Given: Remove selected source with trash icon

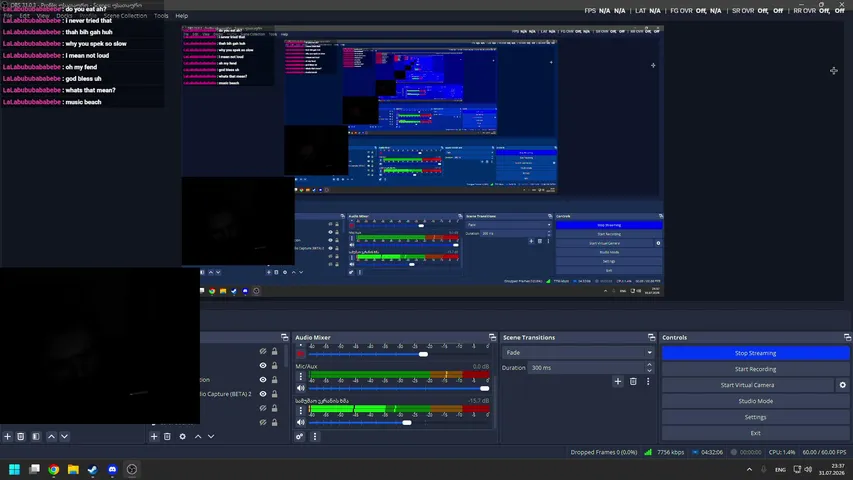Looking at the screenshot, I should pos(168,436).
